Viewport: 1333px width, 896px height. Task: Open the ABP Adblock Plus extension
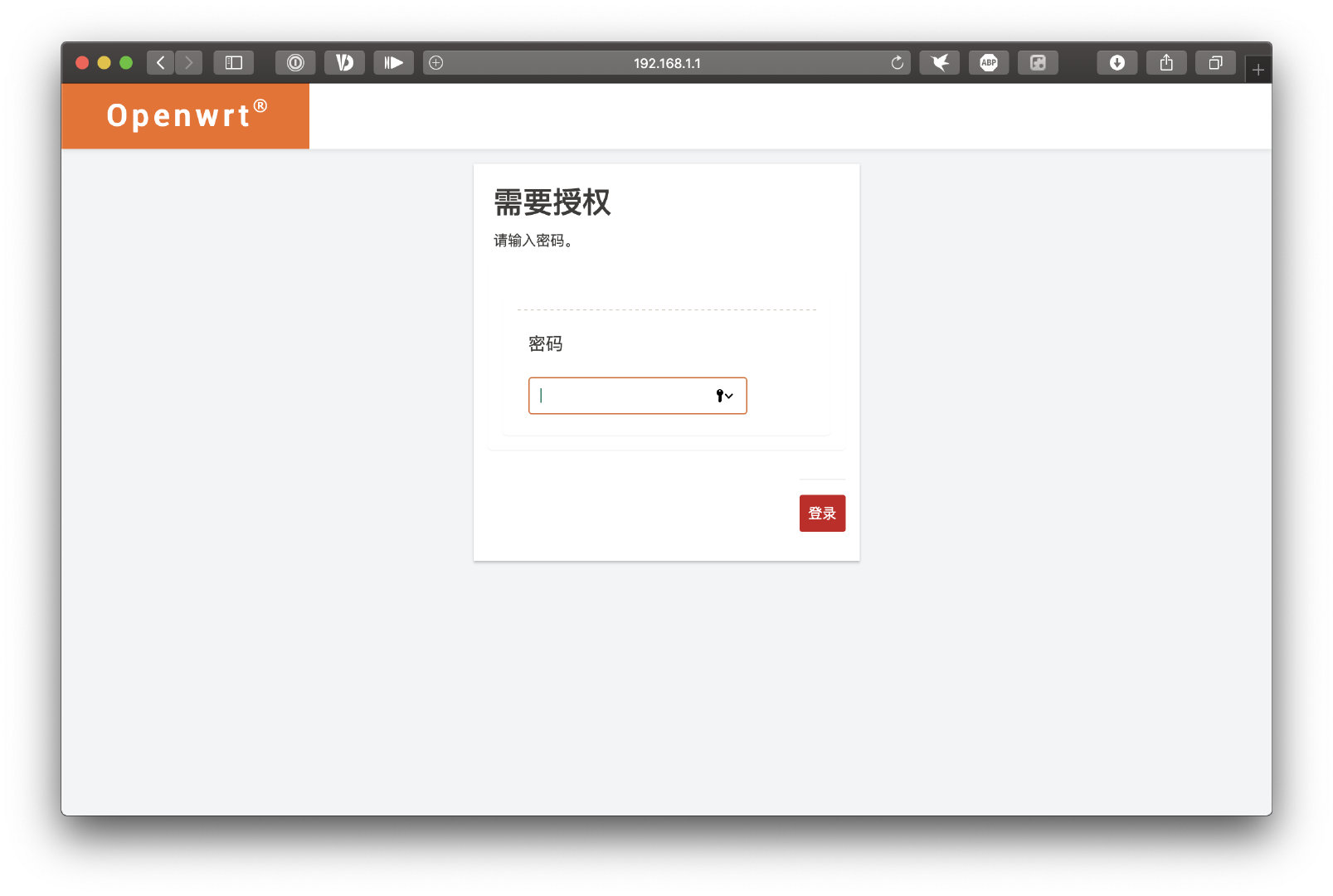tap(989, 63)
